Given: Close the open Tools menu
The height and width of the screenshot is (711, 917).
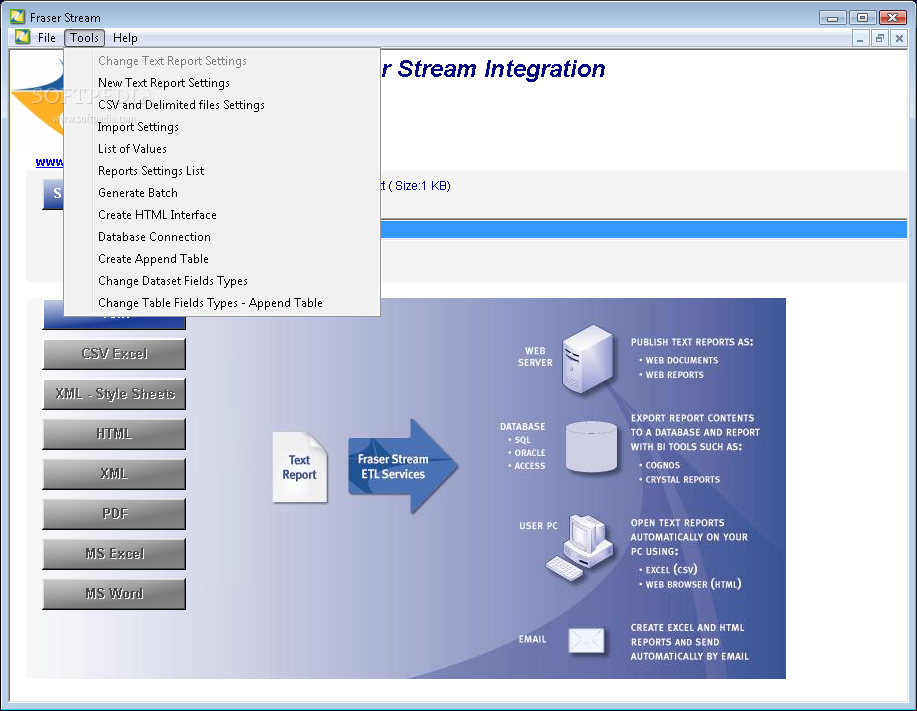Looking at the screenshot, I should [84, 38].
